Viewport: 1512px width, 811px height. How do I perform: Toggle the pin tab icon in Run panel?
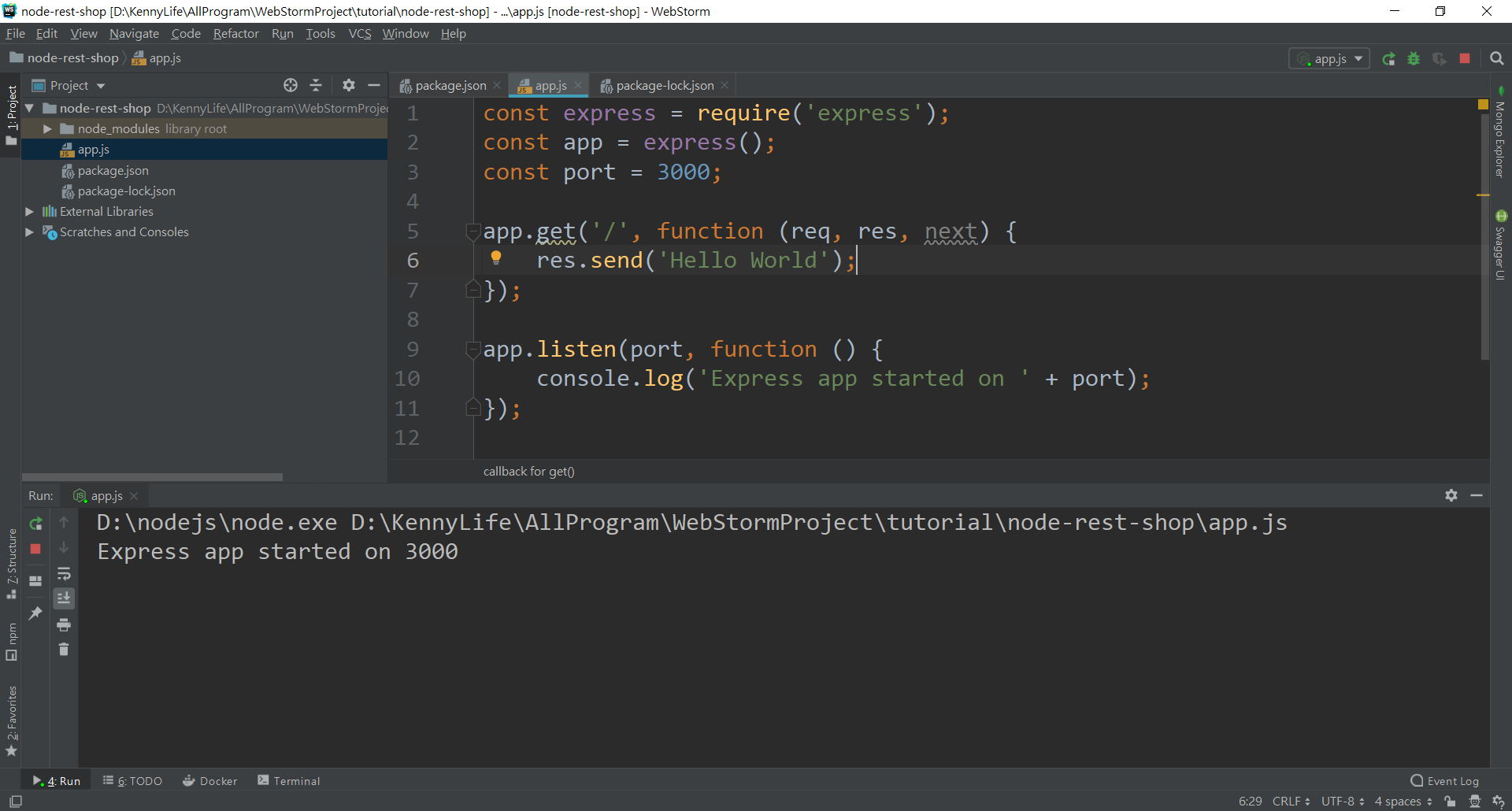tap(35, 613)
